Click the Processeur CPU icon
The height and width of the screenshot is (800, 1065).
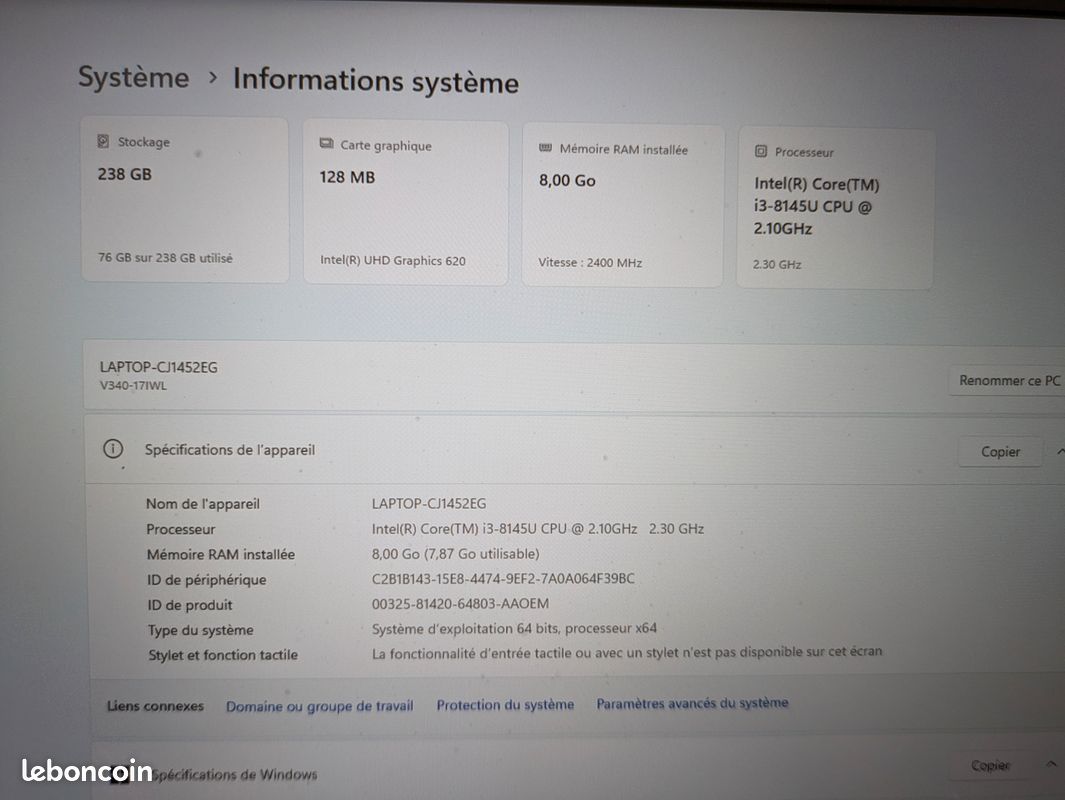click(761, 151)
